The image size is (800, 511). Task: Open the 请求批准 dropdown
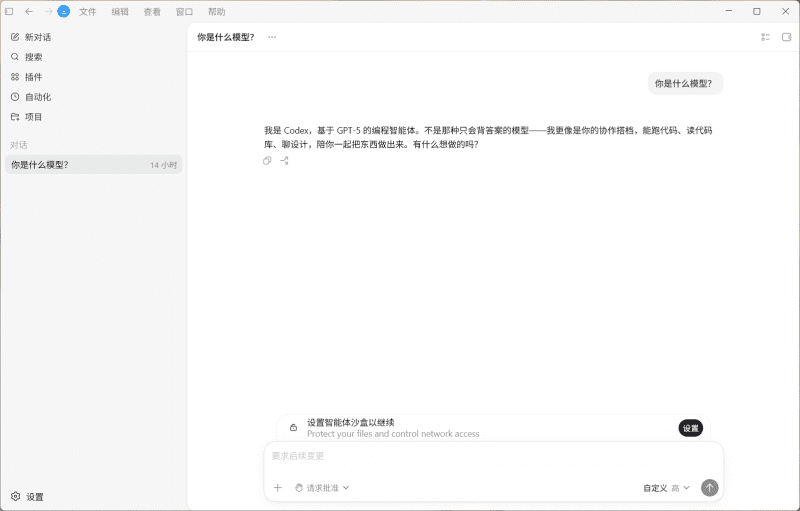[322, 488]
